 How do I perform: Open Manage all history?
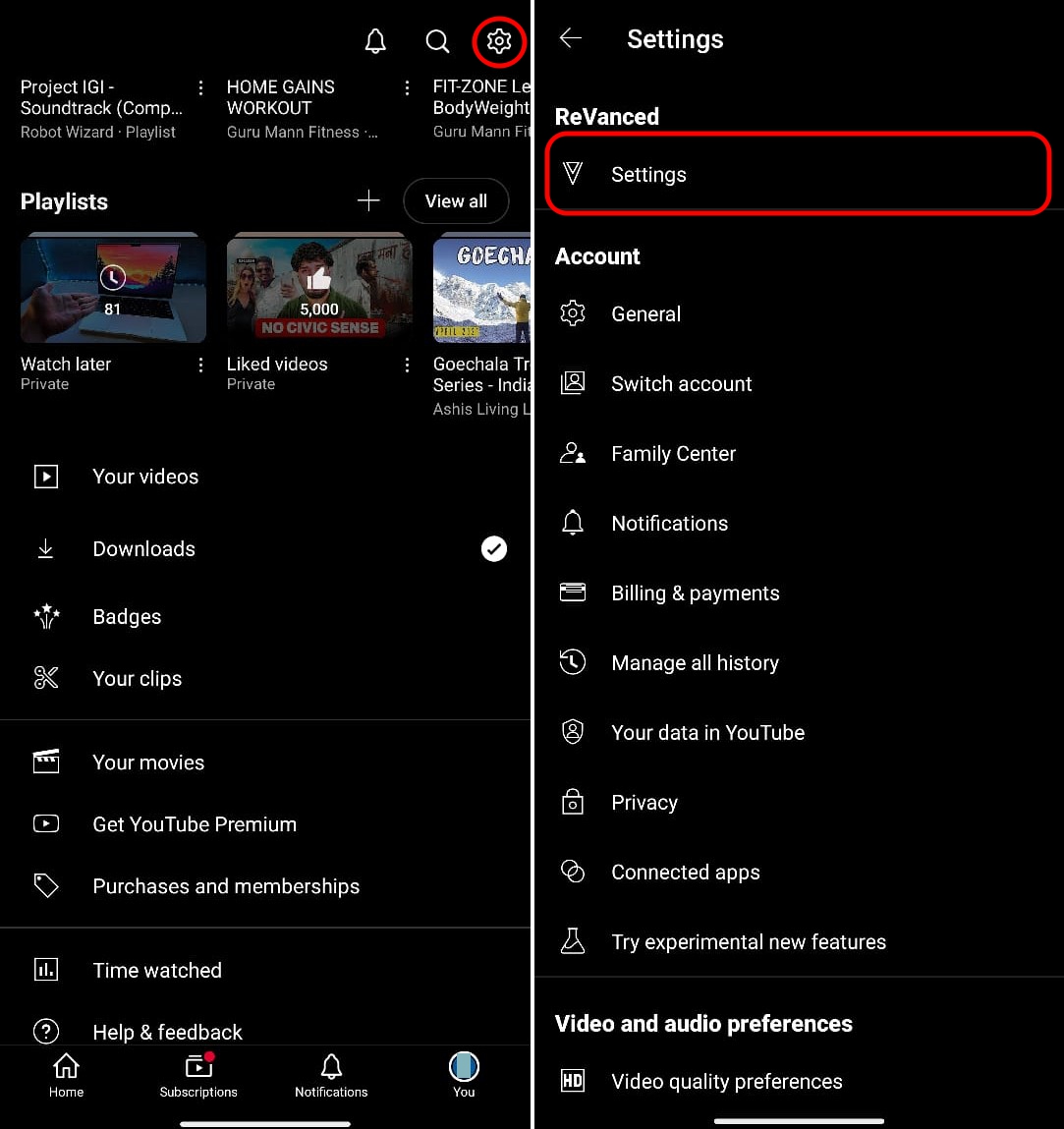(695, 663)
